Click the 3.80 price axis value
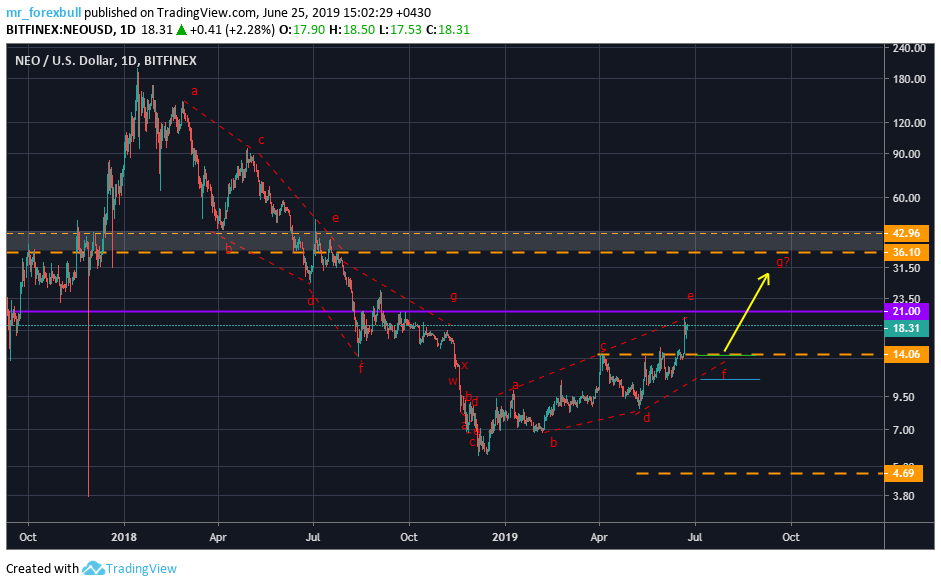The height and width of the screenshot is (586, 941). coord(904,497)
